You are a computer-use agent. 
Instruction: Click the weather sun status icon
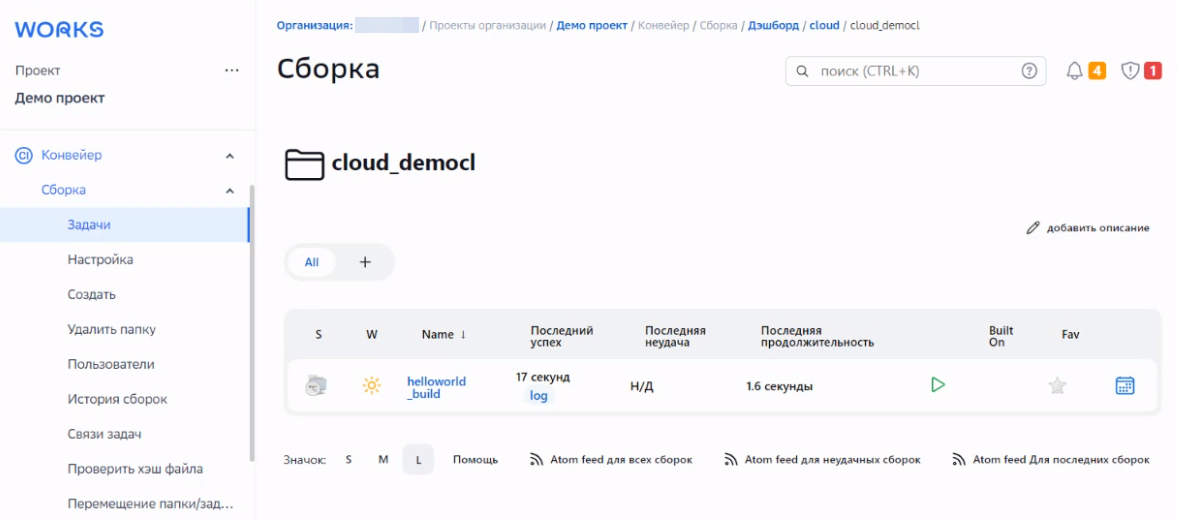pyautogui.click(x=372, y=386)
